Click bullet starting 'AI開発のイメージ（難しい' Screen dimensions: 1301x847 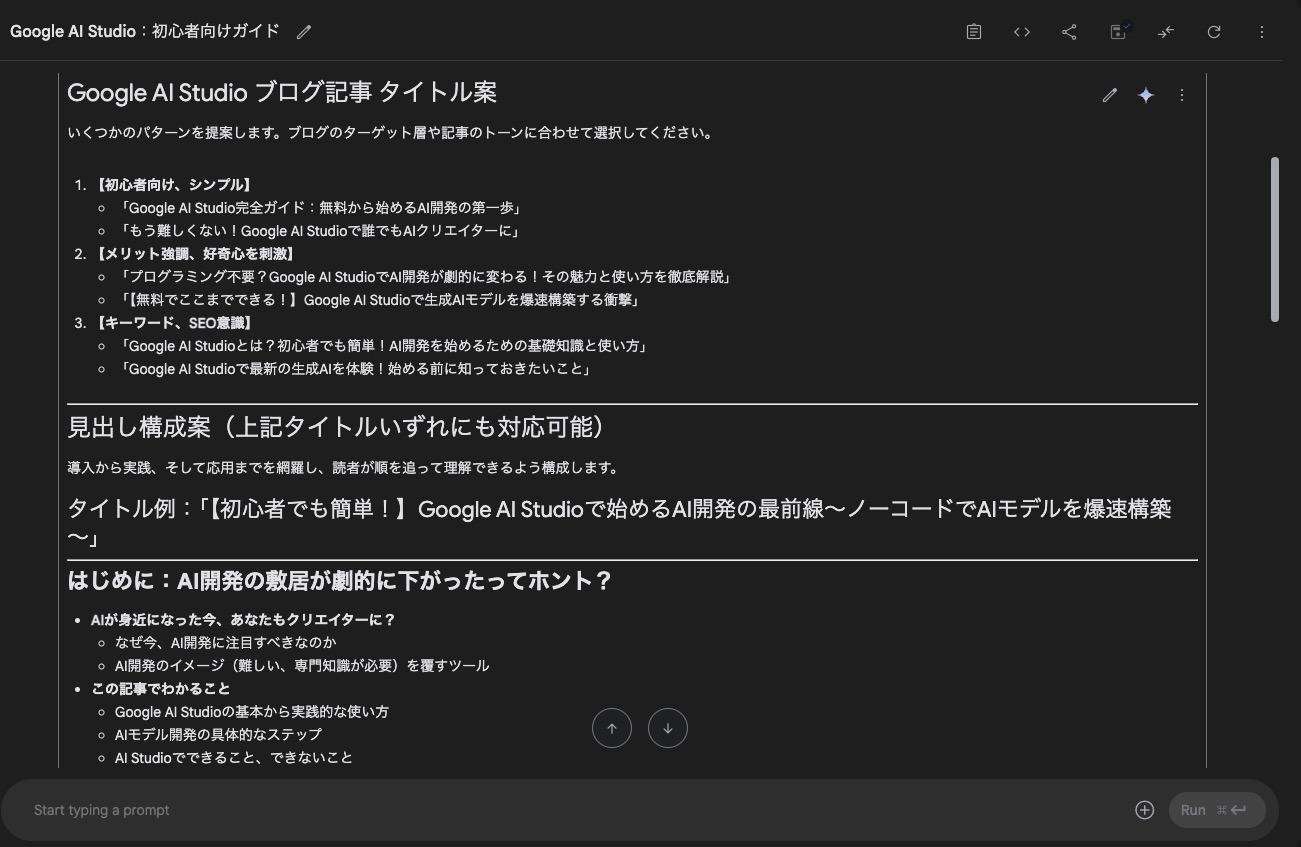click(x=302, y=666)
